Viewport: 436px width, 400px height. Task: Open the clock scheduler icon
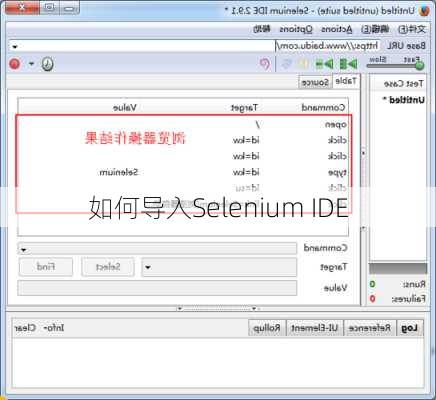click(47, 64)
